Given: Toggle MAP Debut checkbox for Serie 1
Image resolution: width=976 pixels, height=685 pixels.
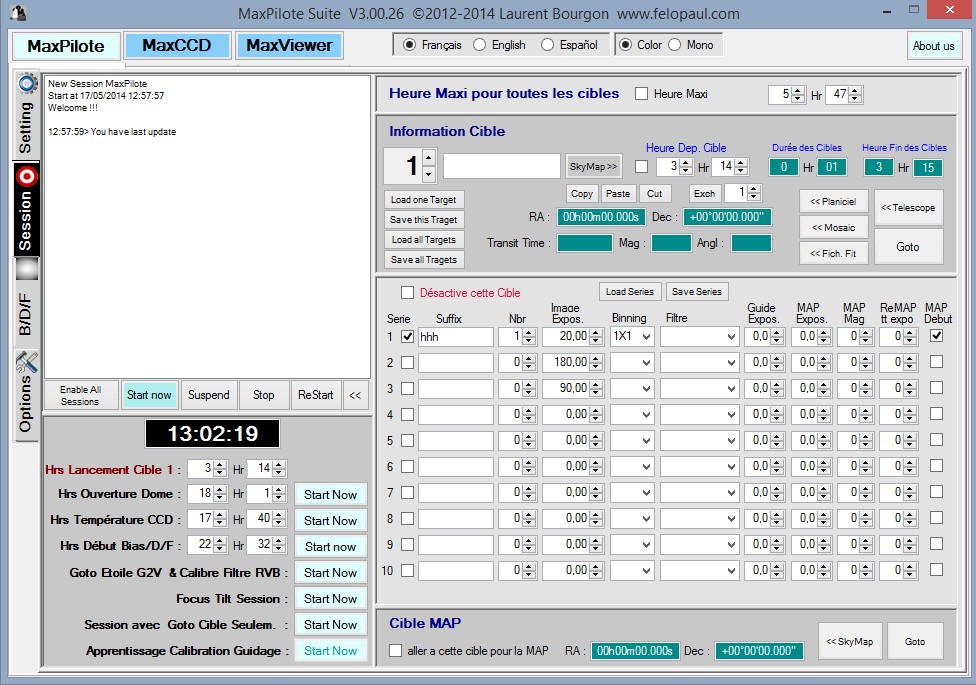Looking at the screenshot, I should click(x=936, y=336).
